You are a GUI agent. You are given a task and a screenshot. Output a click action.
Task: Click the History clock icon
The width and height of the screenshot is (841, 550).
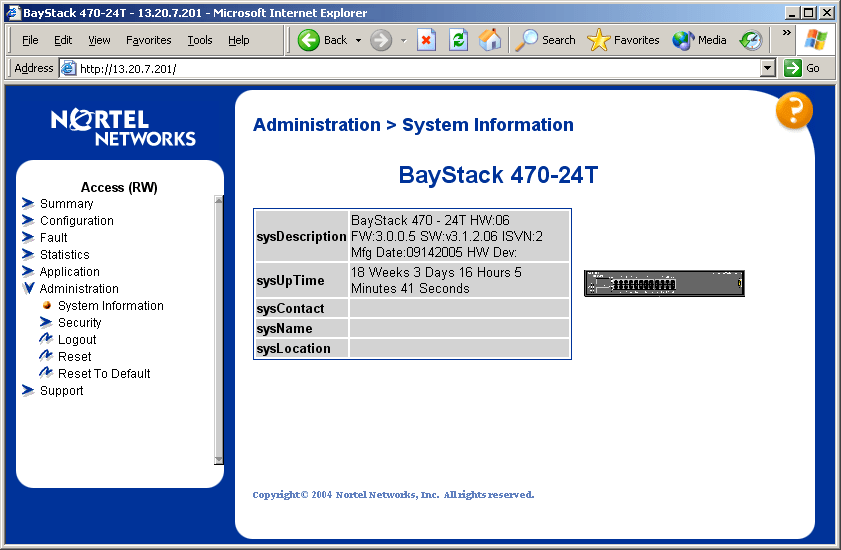(751, 40)
